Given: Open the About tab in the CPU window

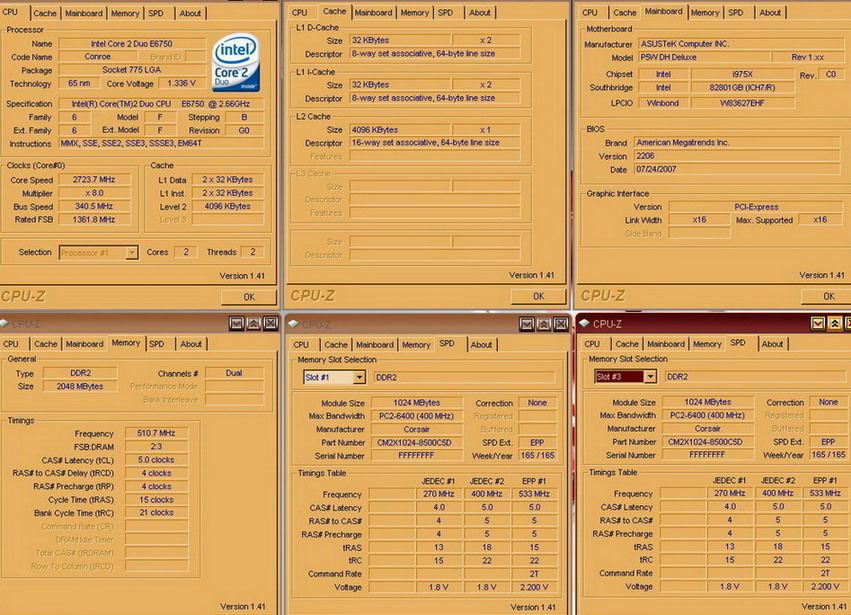Looking at the screenshot, I should point(190,13).
